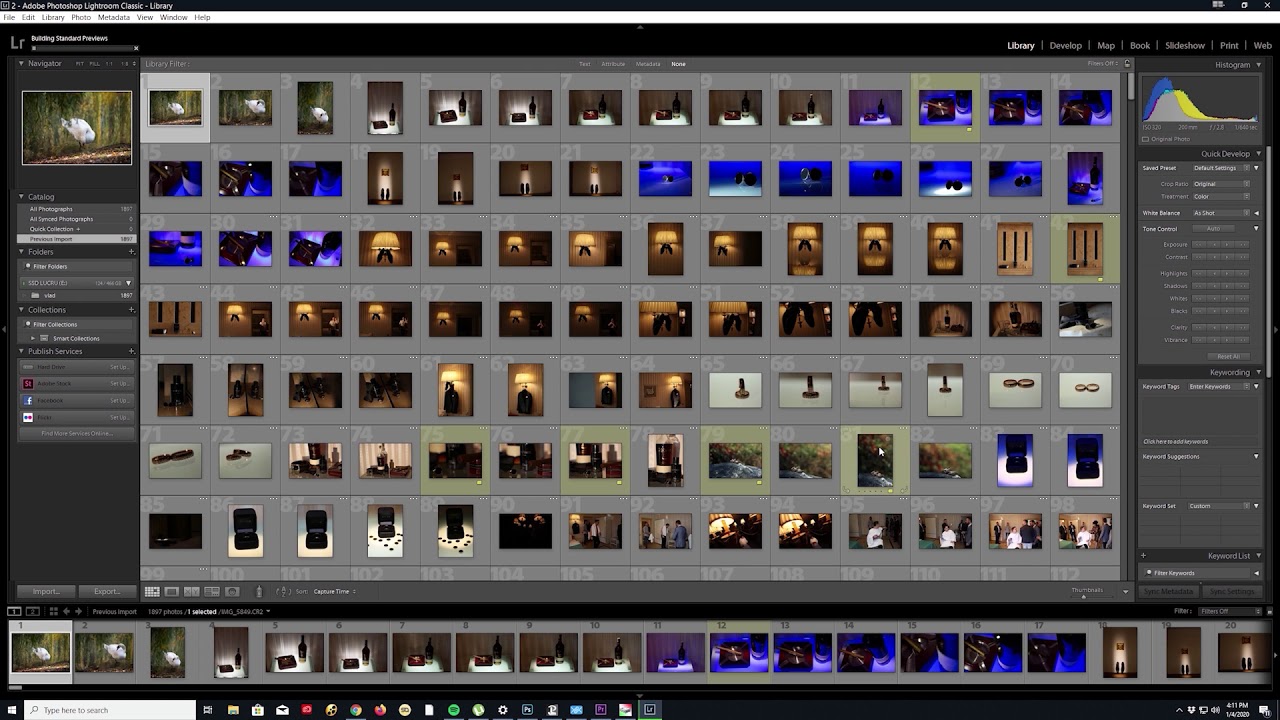Screen dimensions: 1280x720
Task: Add keyword with Keyword List plus icon
Action: (1143, 556)
